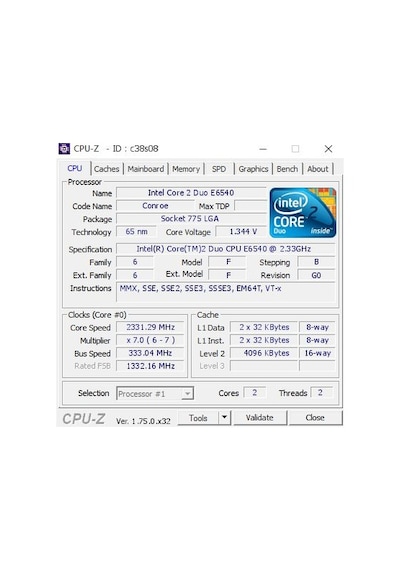Select the SPD tab

point(219,169)
